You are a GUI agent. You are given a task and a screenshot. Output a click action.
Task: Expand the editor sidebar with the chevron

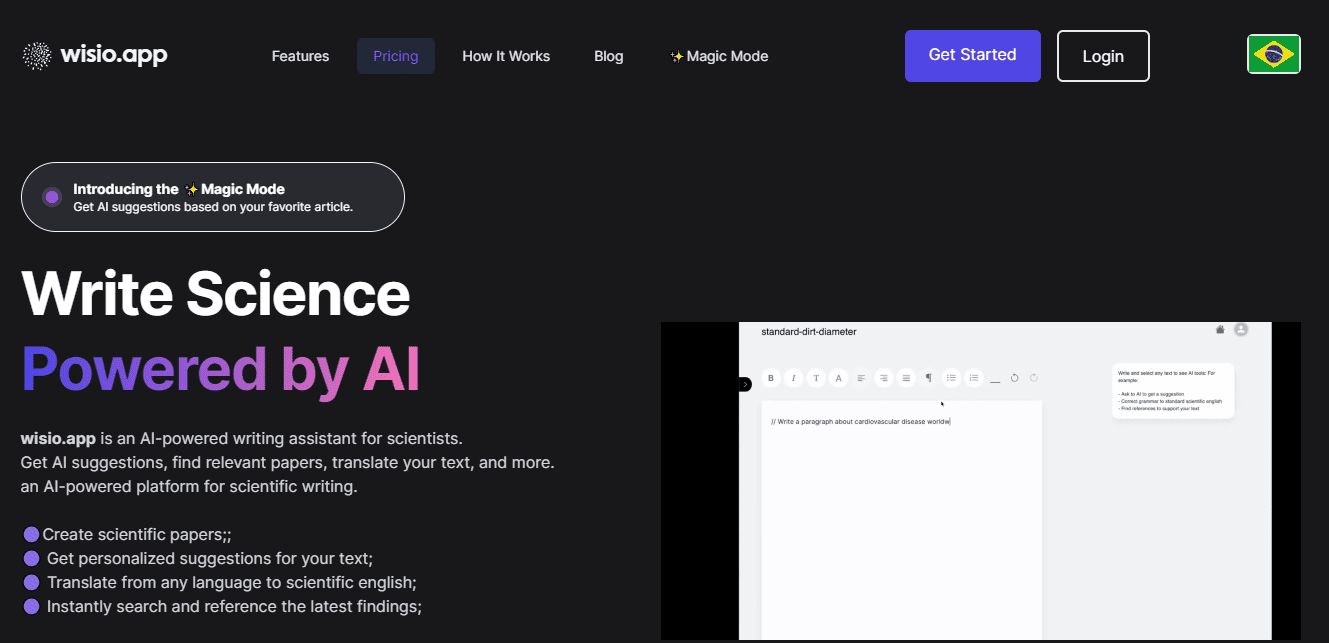click(x=745, y=384)
